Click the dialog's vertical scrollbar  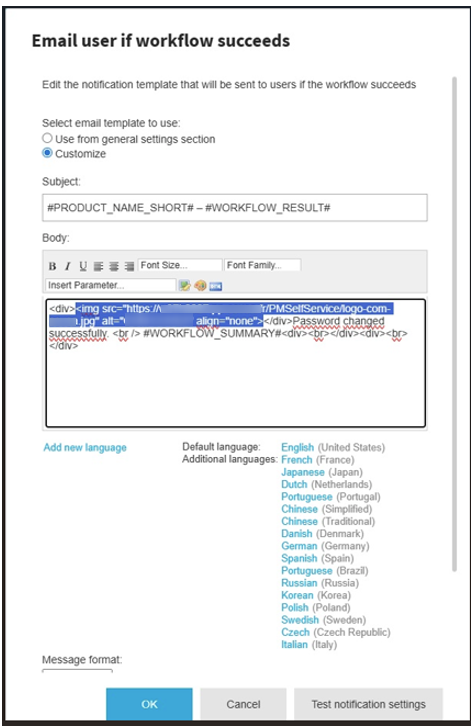tap(454, 324)
